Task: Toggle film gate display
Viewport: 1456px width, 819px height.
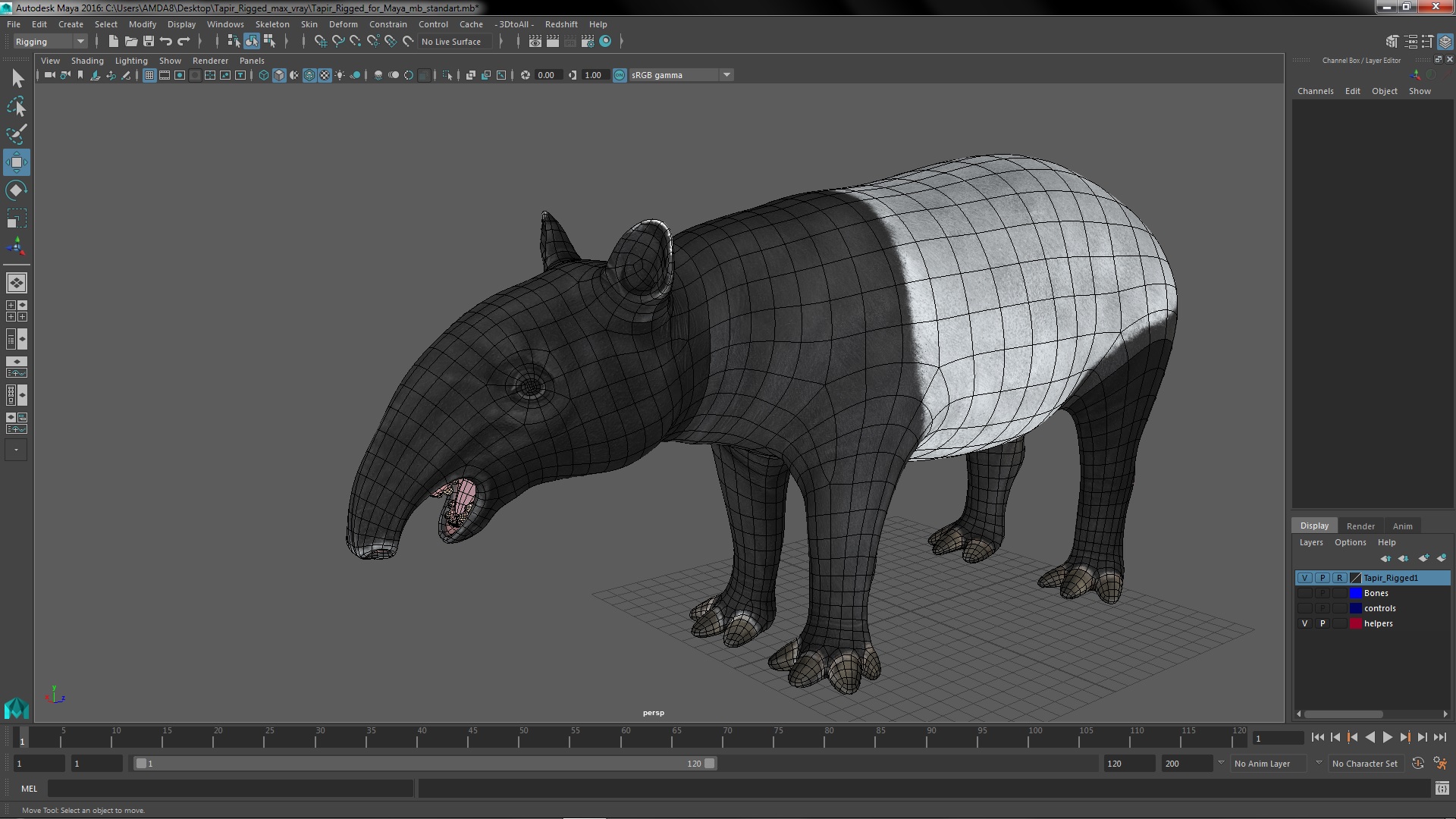Action: tap(165, 75)
